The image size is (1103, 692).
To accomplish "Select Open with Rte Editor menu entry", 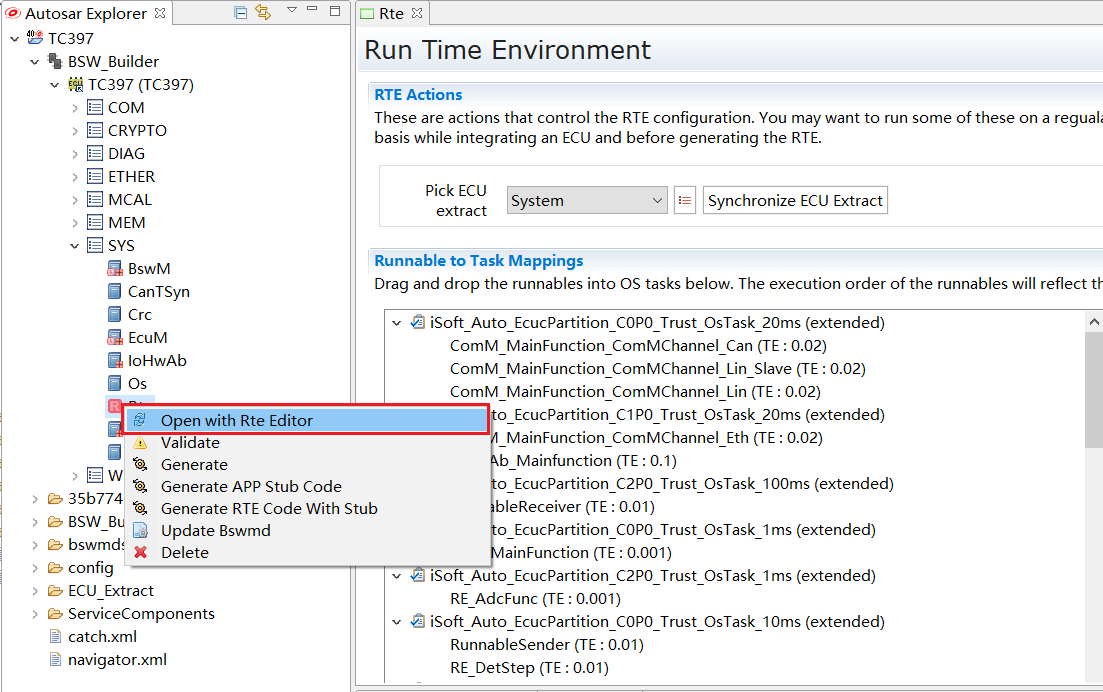I will [x=236, y=421].
